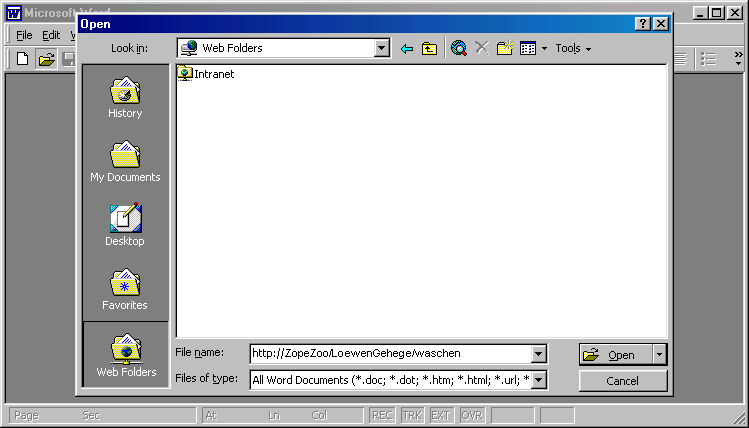
Task: Expand the File name history dropdown
Action: [x=538, y=354]
